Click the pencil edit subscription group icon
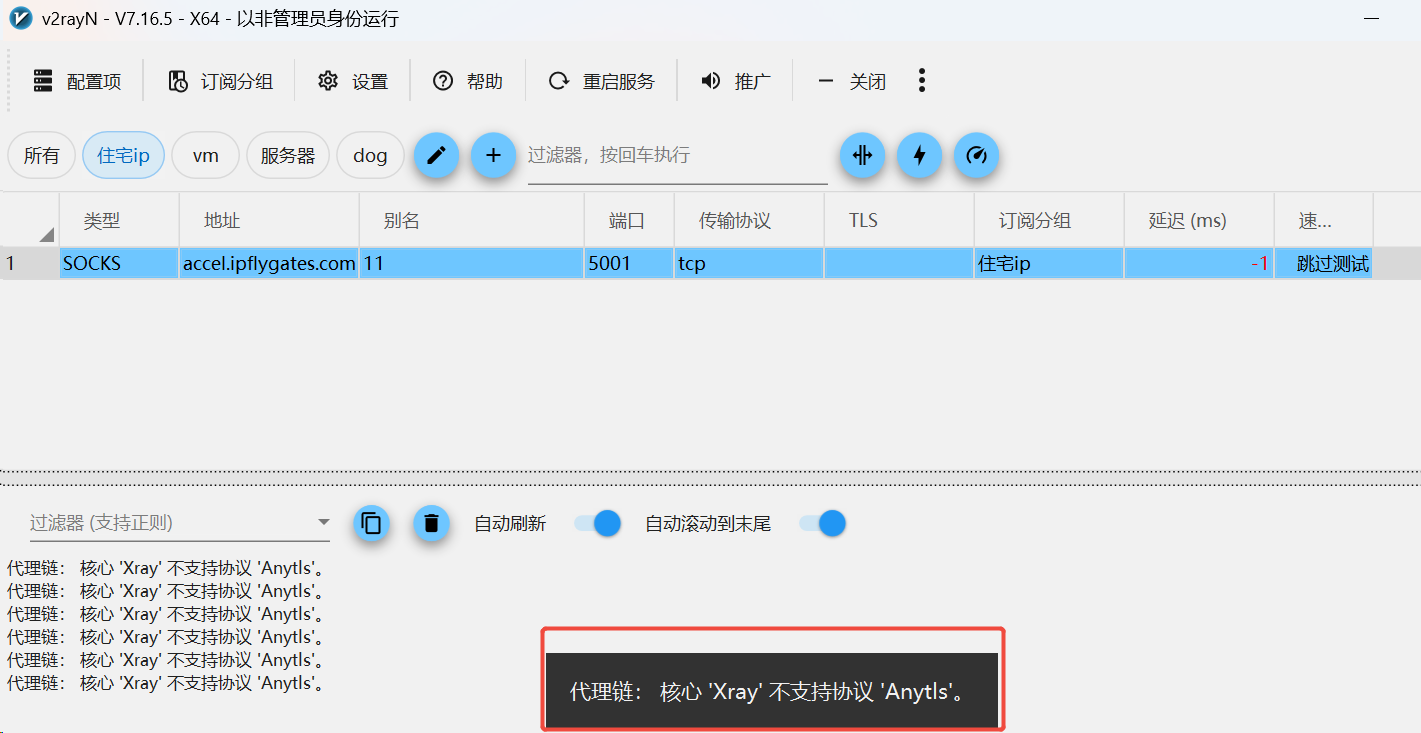Viewport: 1421px width, 733px height. pyautogui.click(x=436, y=155)
